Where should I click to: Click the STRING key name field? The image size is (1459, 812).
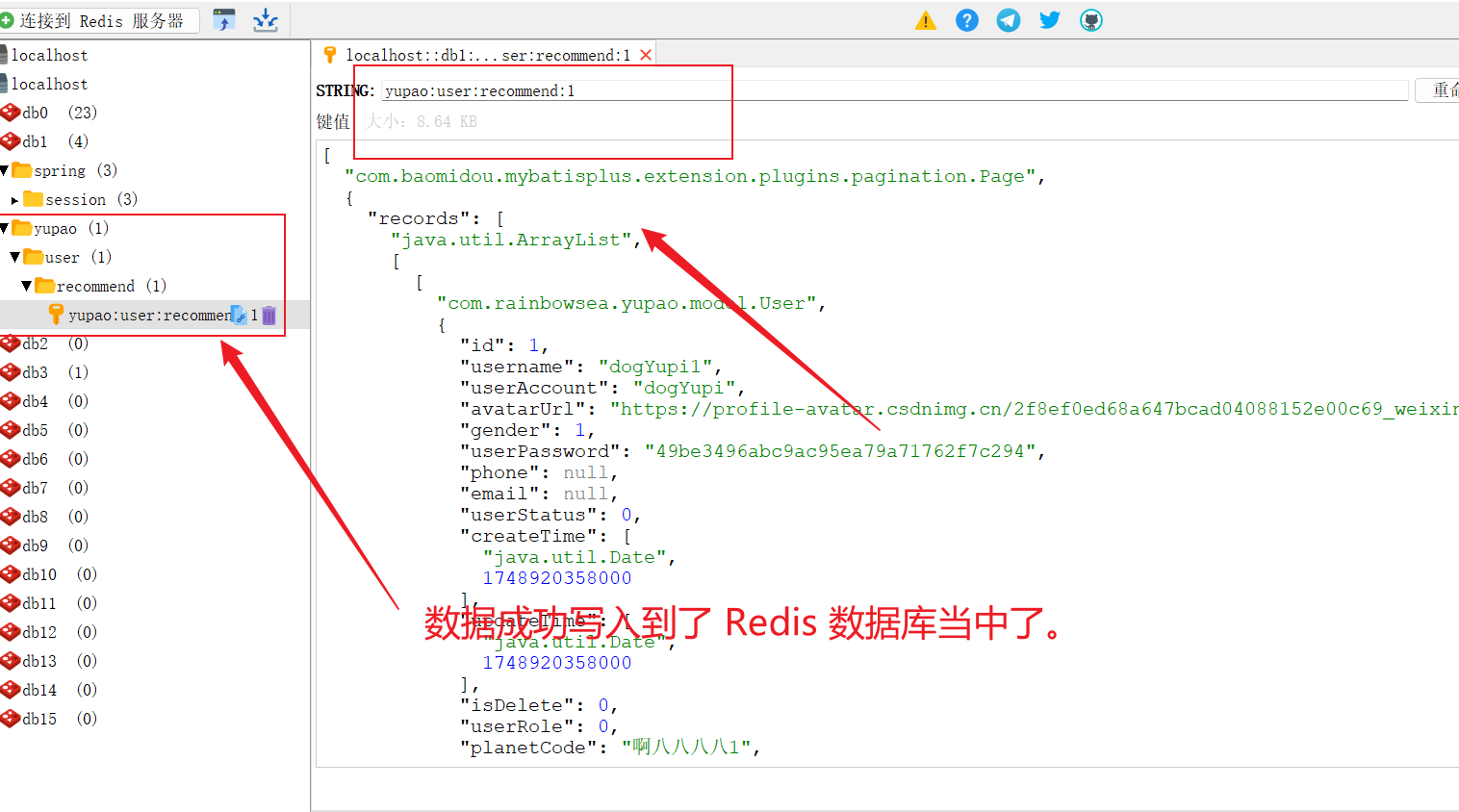(893, 90)
